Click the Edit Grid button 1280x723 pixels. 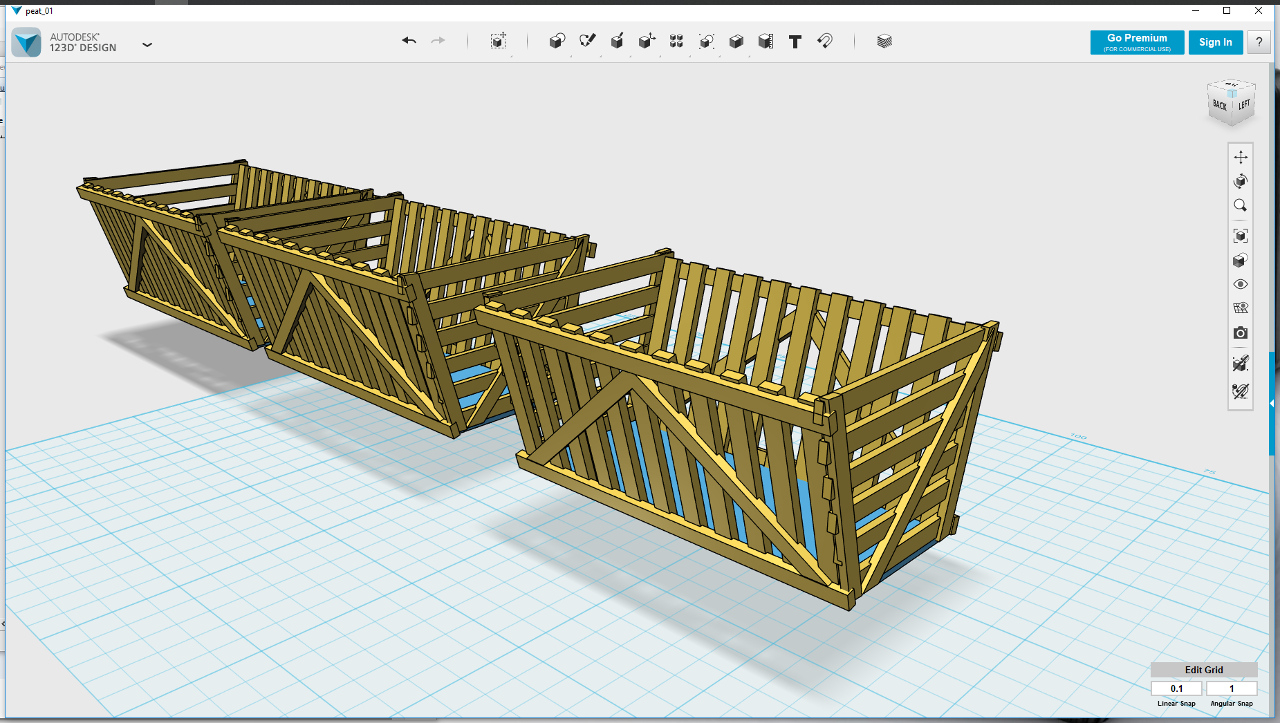click(1204, 670)
